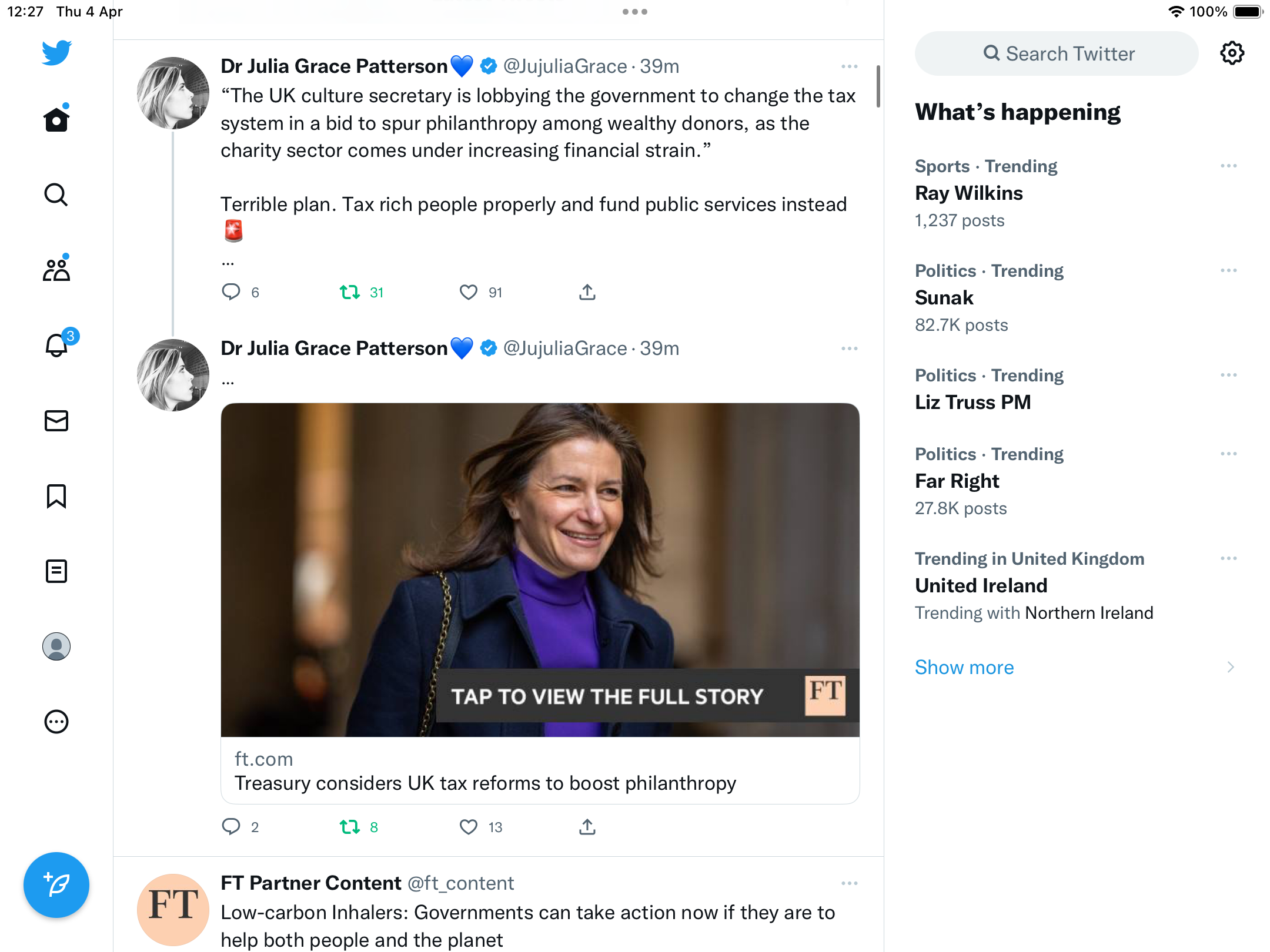Open more options on first Julia Patterson tweet
This screenshot has width=1270, height=952.
[x=850, y=66]
